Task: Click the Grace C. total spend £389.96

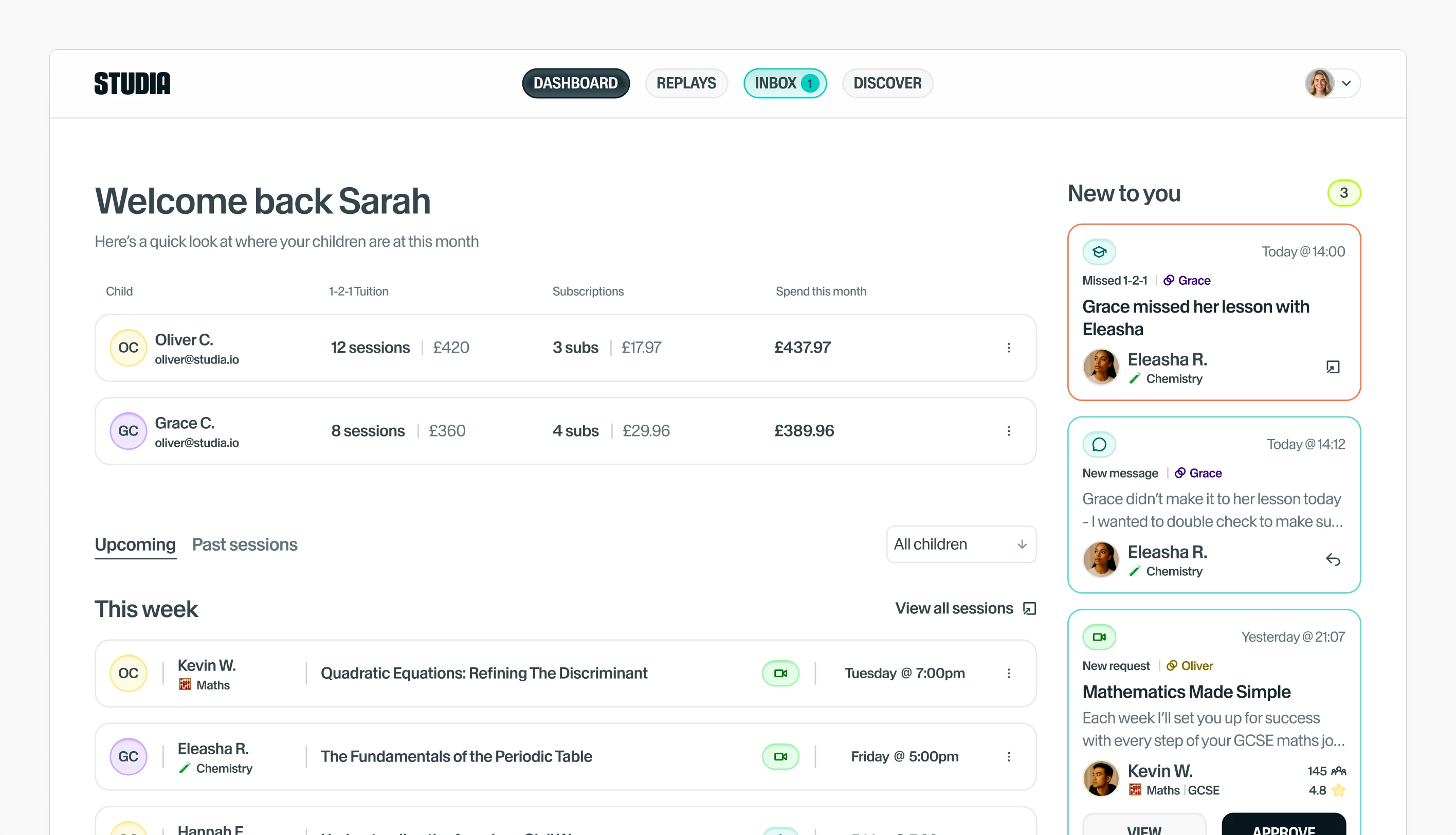Action: tap(804, 431)
